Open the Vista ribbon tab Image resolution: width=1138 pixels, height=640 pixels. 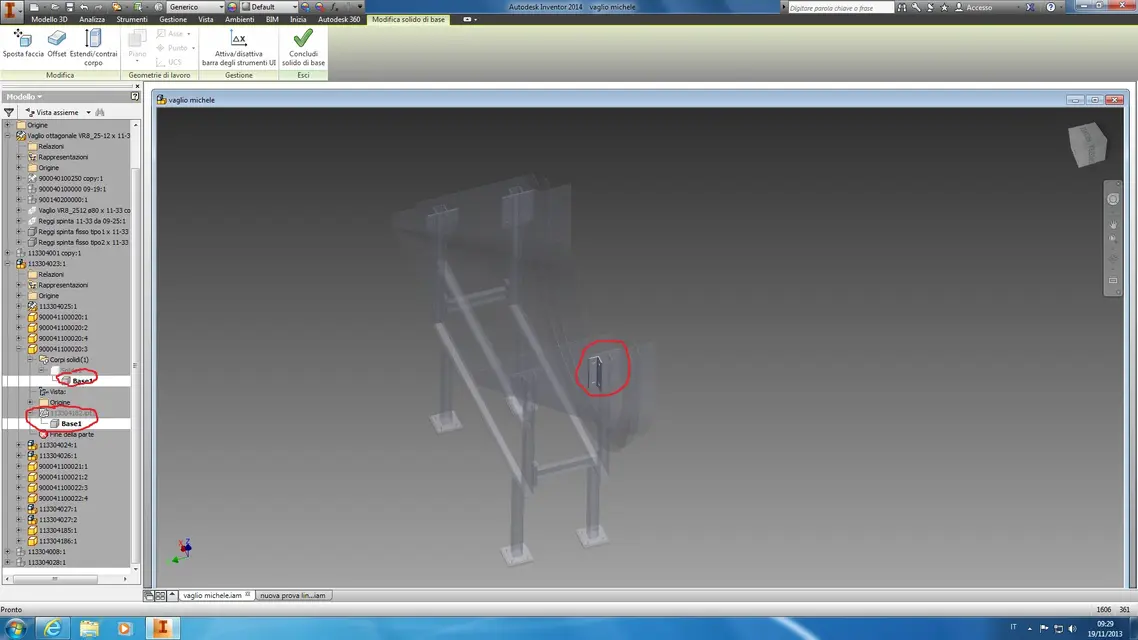tap(205, 20)
